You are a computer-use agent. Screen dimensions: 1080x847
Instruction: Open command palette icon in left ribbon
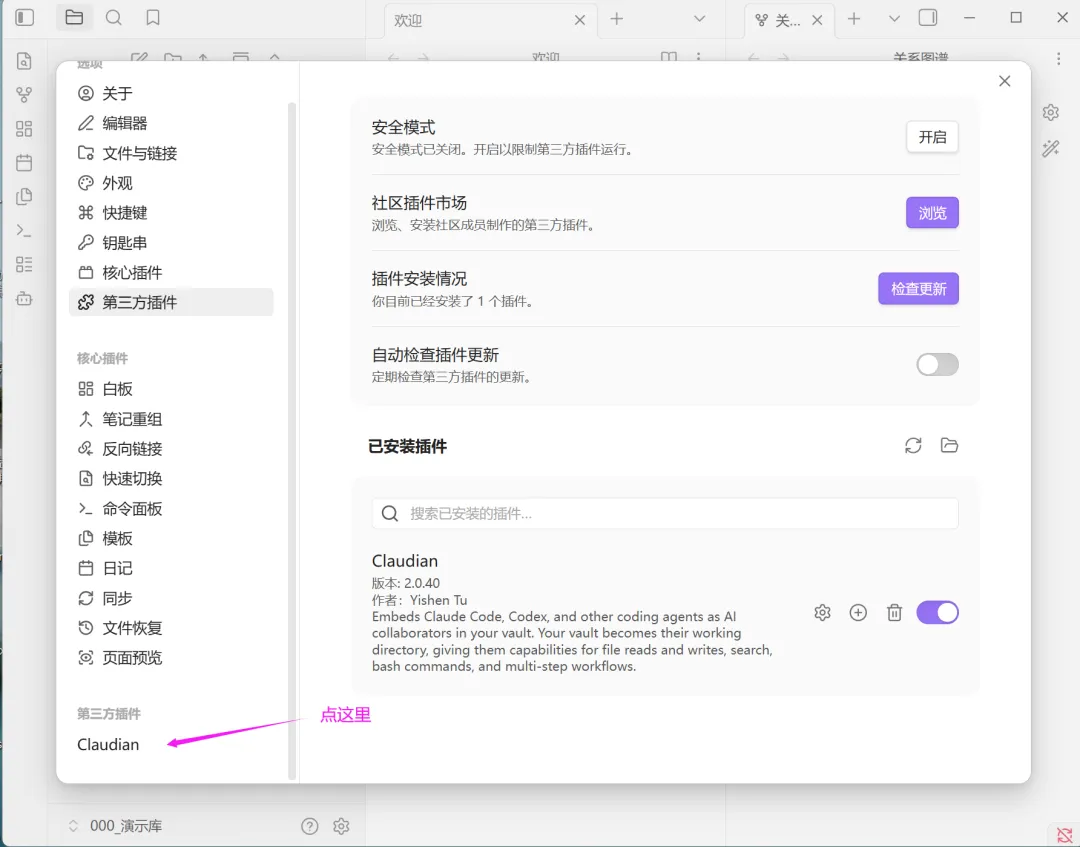point(24,231)
